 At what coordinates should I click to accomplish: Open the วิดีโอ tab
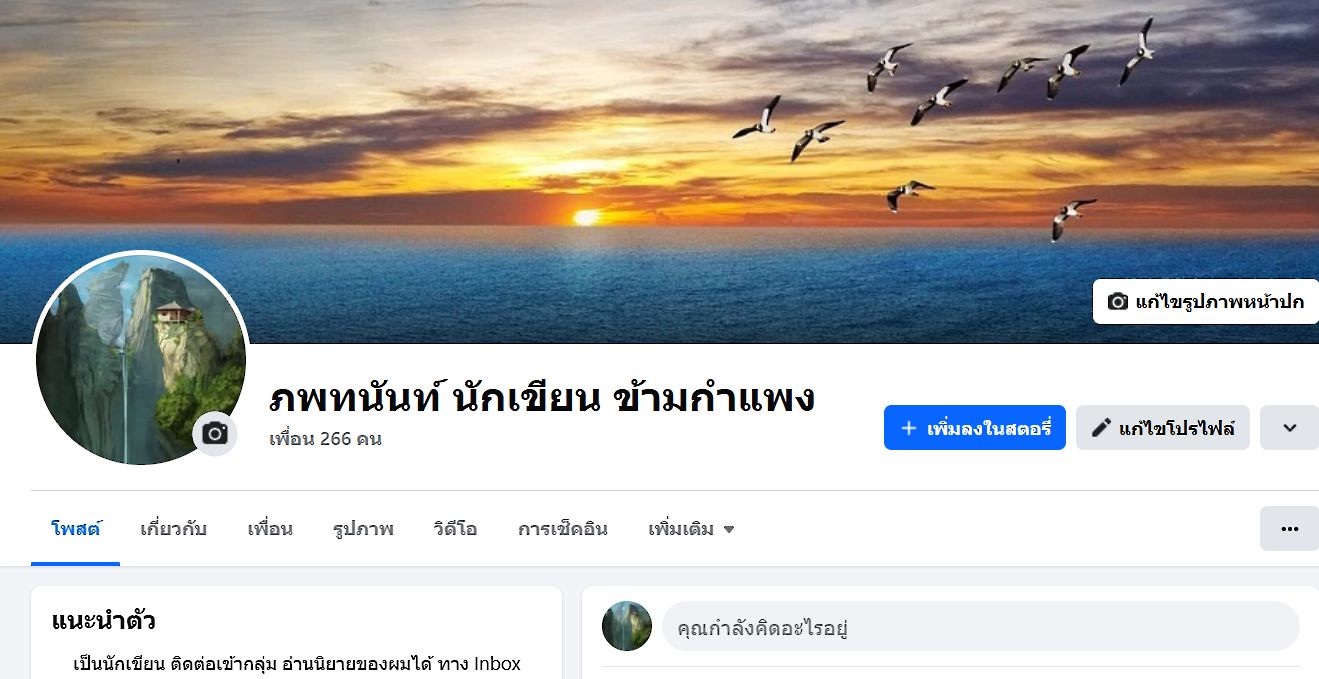[455, 529]
